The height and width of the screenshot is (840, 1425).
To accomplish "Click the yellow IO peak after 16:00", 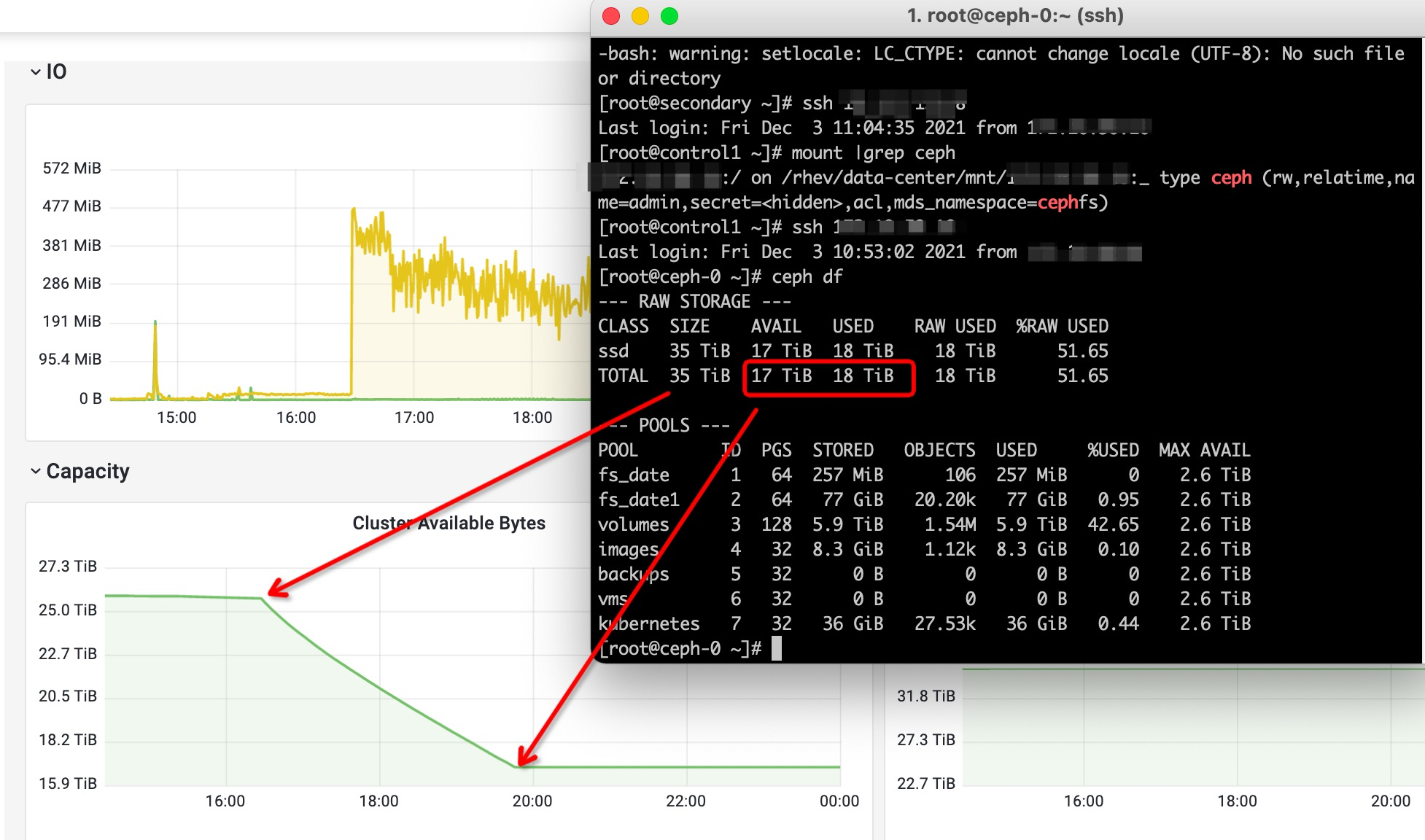I will [354, 211].
